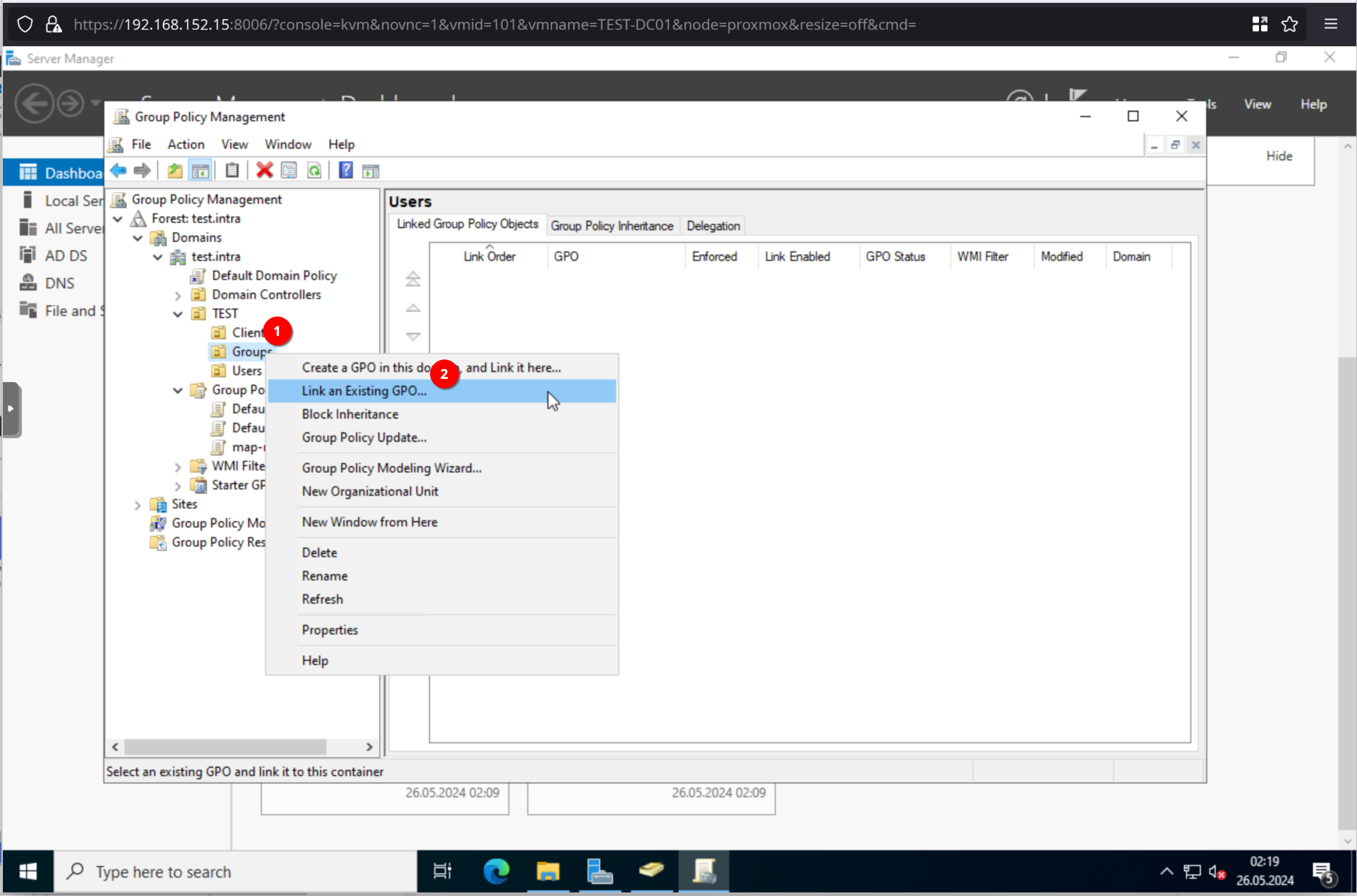Click Properties in the context menu
This screenshot has width=1357, height=896.
(x=442, y=630)
